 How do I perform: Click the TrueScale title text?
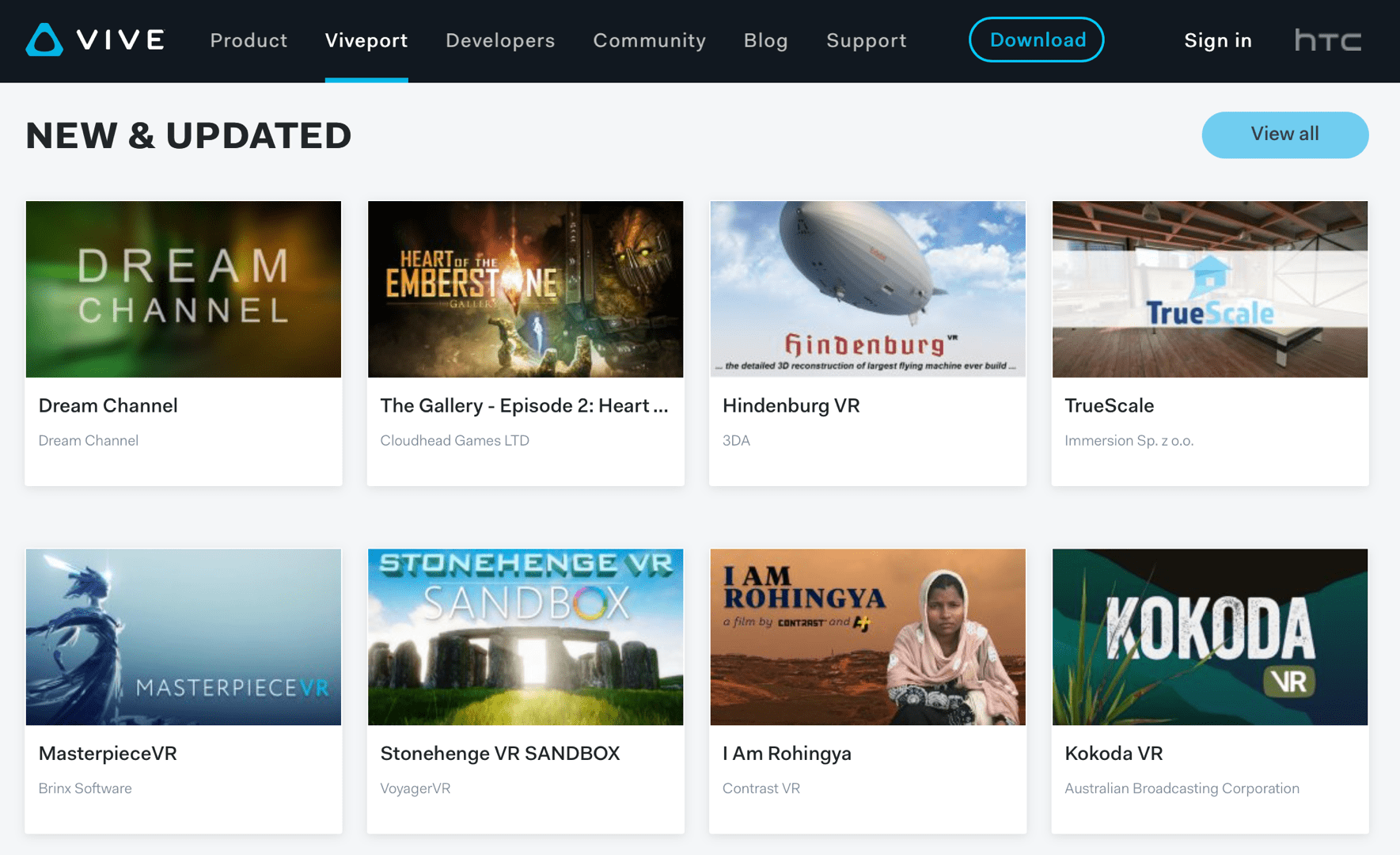coord(1109,405)
